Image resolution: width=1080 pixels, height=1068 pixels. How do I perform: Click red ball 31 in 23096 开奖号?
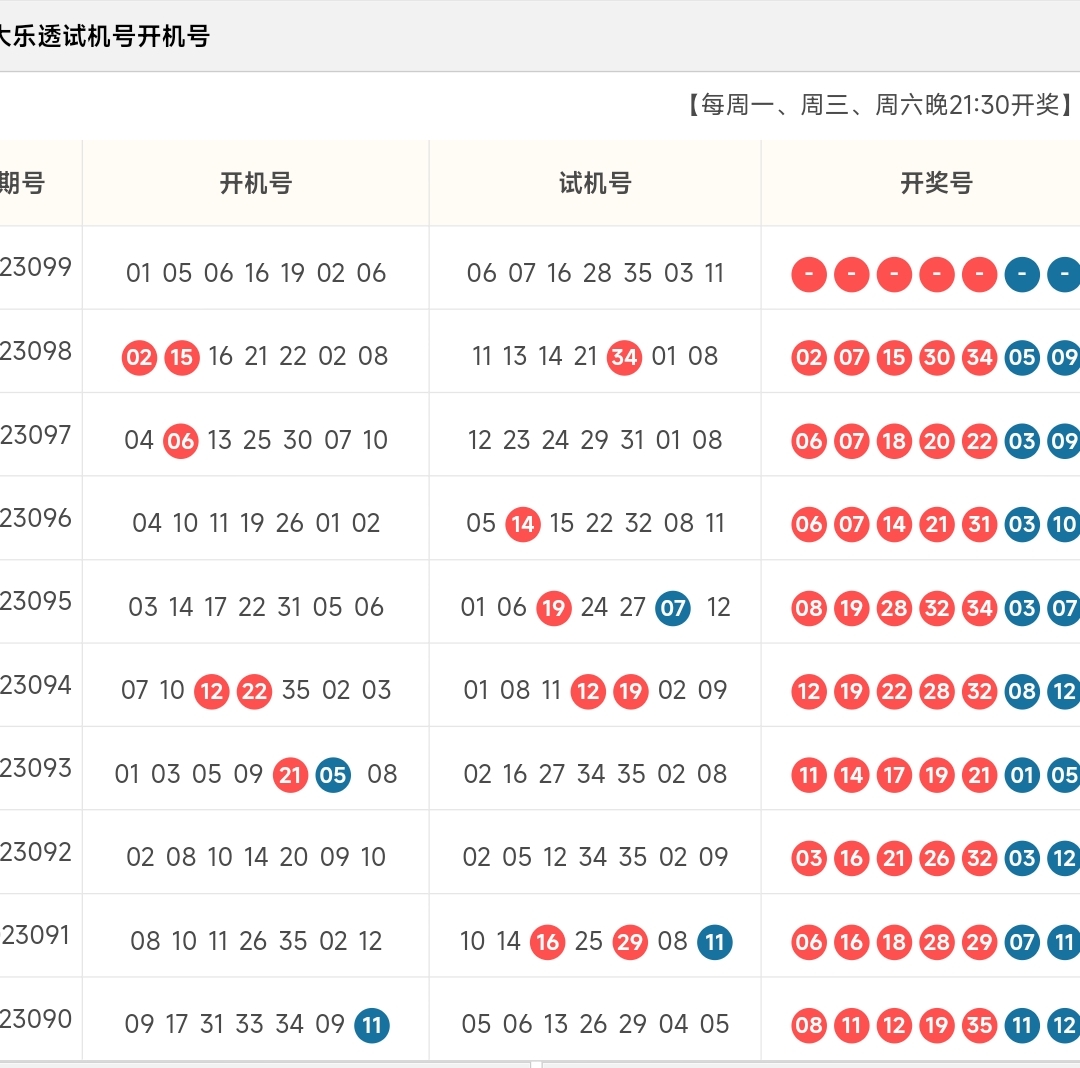click(979, 525)
